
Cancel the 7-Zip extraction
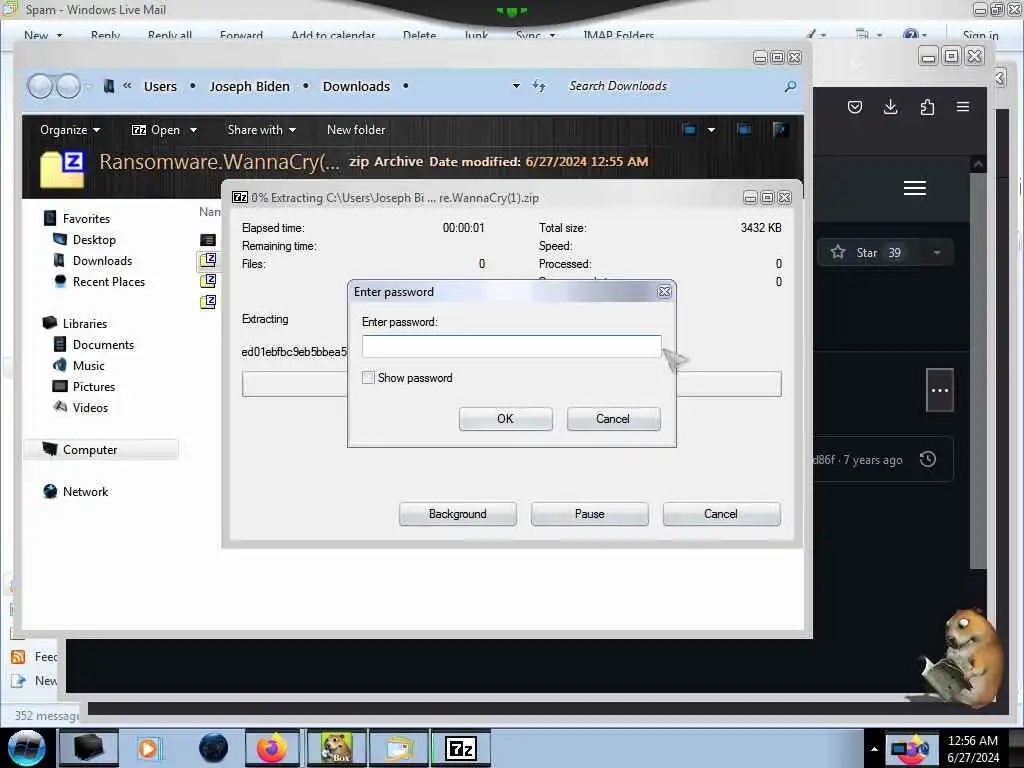(x=721, y=514)
